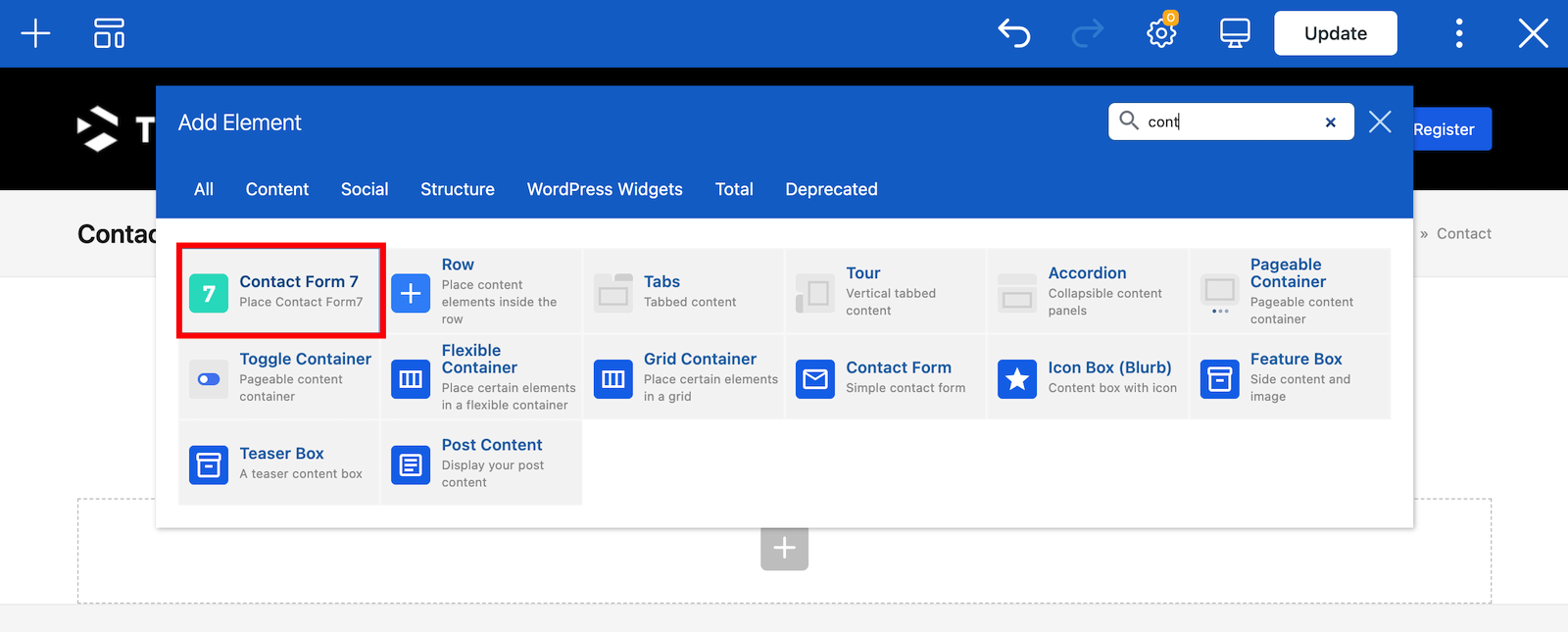This screenshot has height=632, width=1568.
Task: Clear the search field text
Action: point(1330,122)
